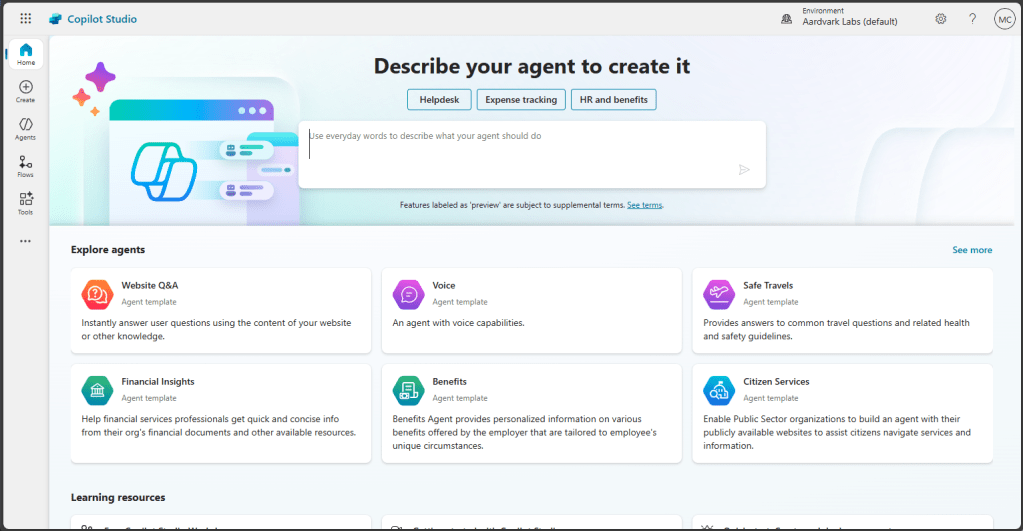Open Tools in the left navigation
The height and width of the screenshot is (531, 1023).
click(x=25, y=203)
